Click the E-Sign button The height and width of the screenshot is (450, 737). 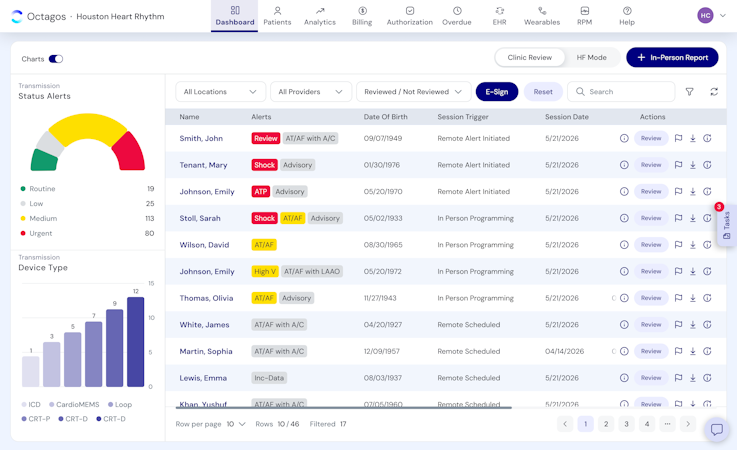[x=497, y=92]
